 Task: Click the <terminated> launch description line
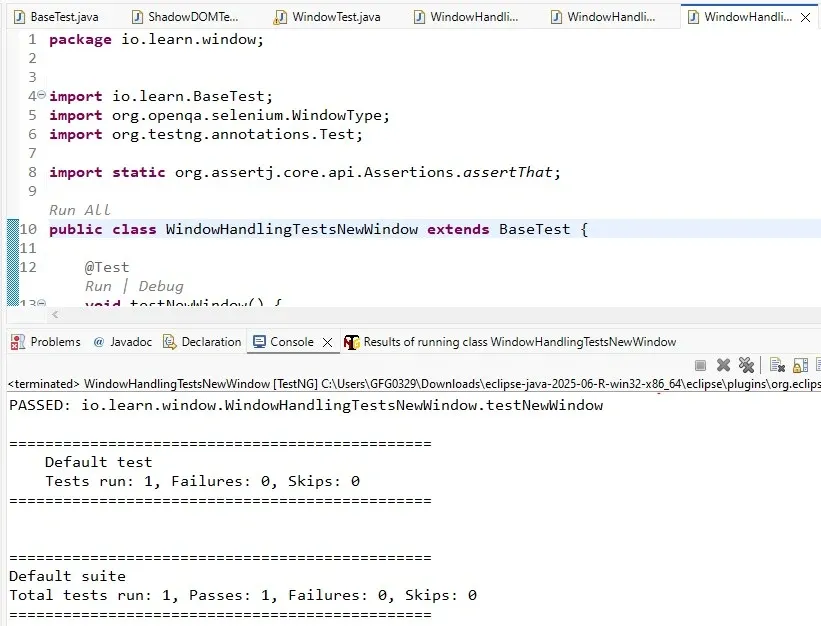(x=414, y=384)
